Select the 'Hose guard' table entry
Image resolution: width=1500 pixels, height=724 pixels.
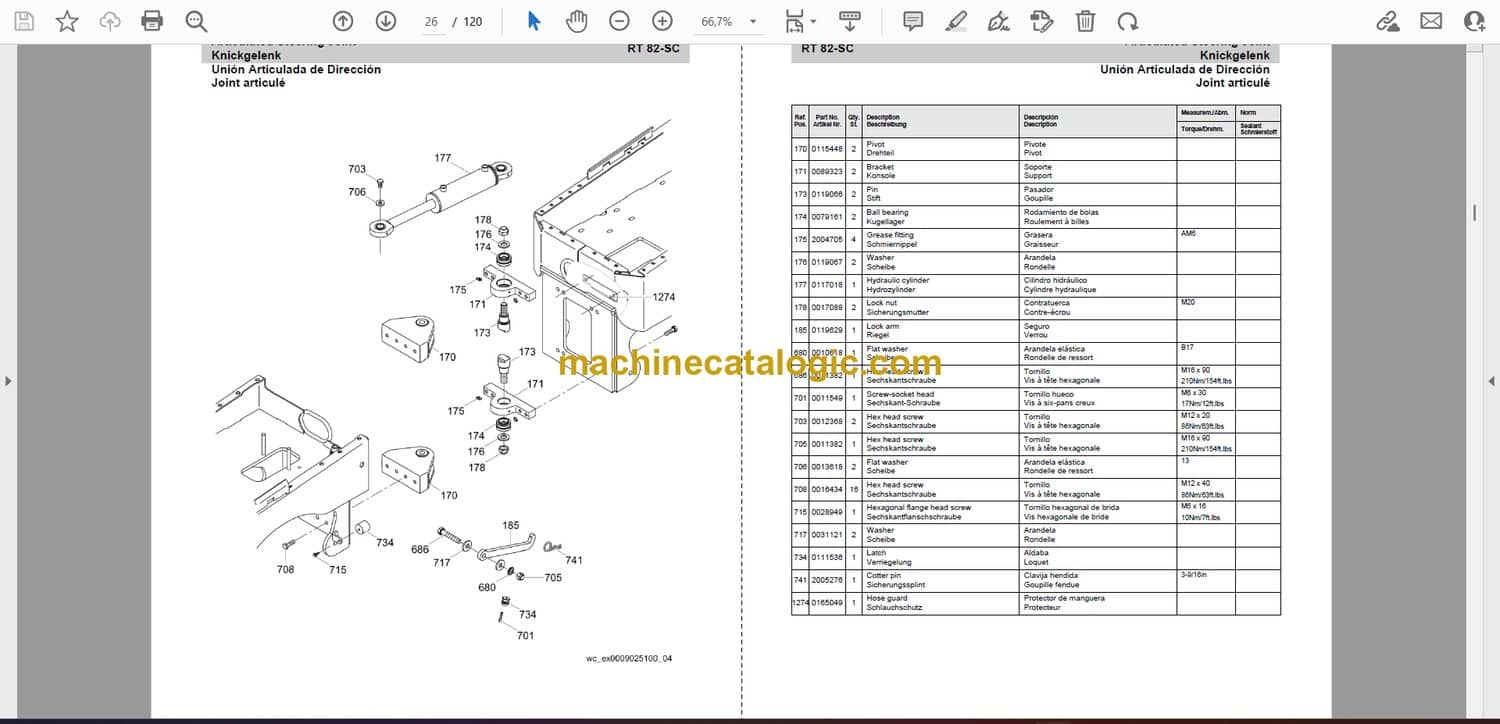tap(887, 598)
